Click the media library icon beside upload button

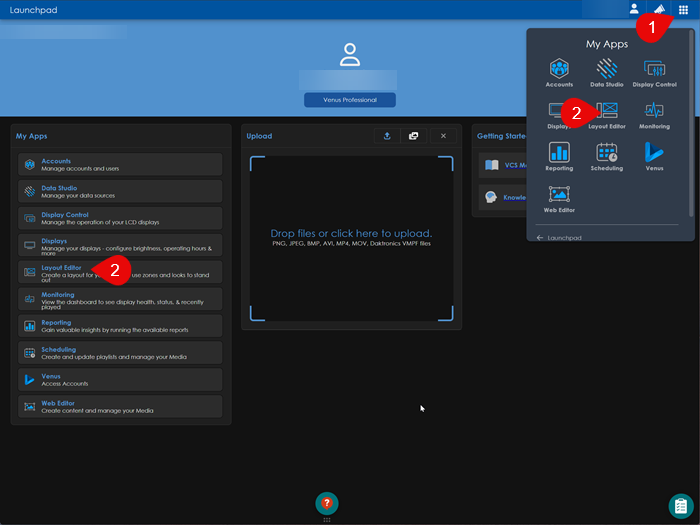tap(413, 136)
